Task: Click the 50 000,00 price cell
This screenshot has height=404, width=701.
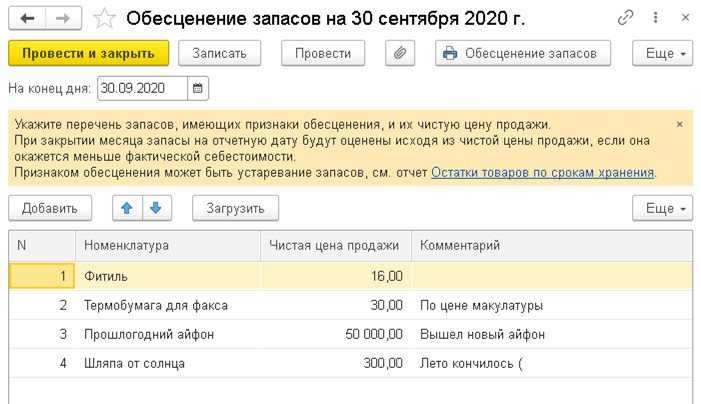Action: (x=336, y=334)
